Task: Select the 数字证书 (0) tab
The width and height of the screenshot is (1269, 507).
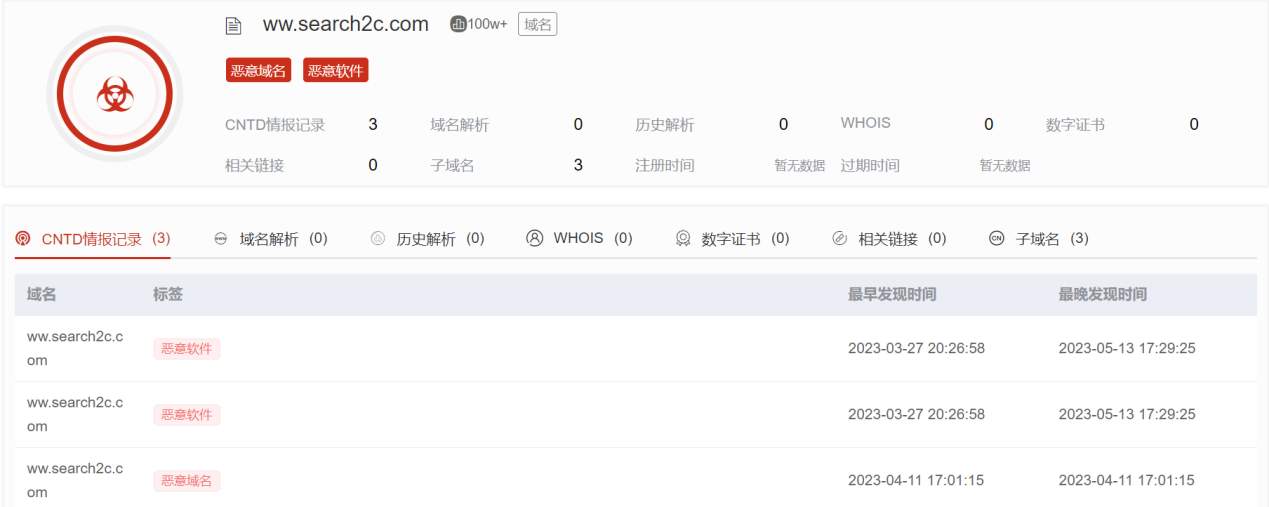Action: [x=745, y=239]
